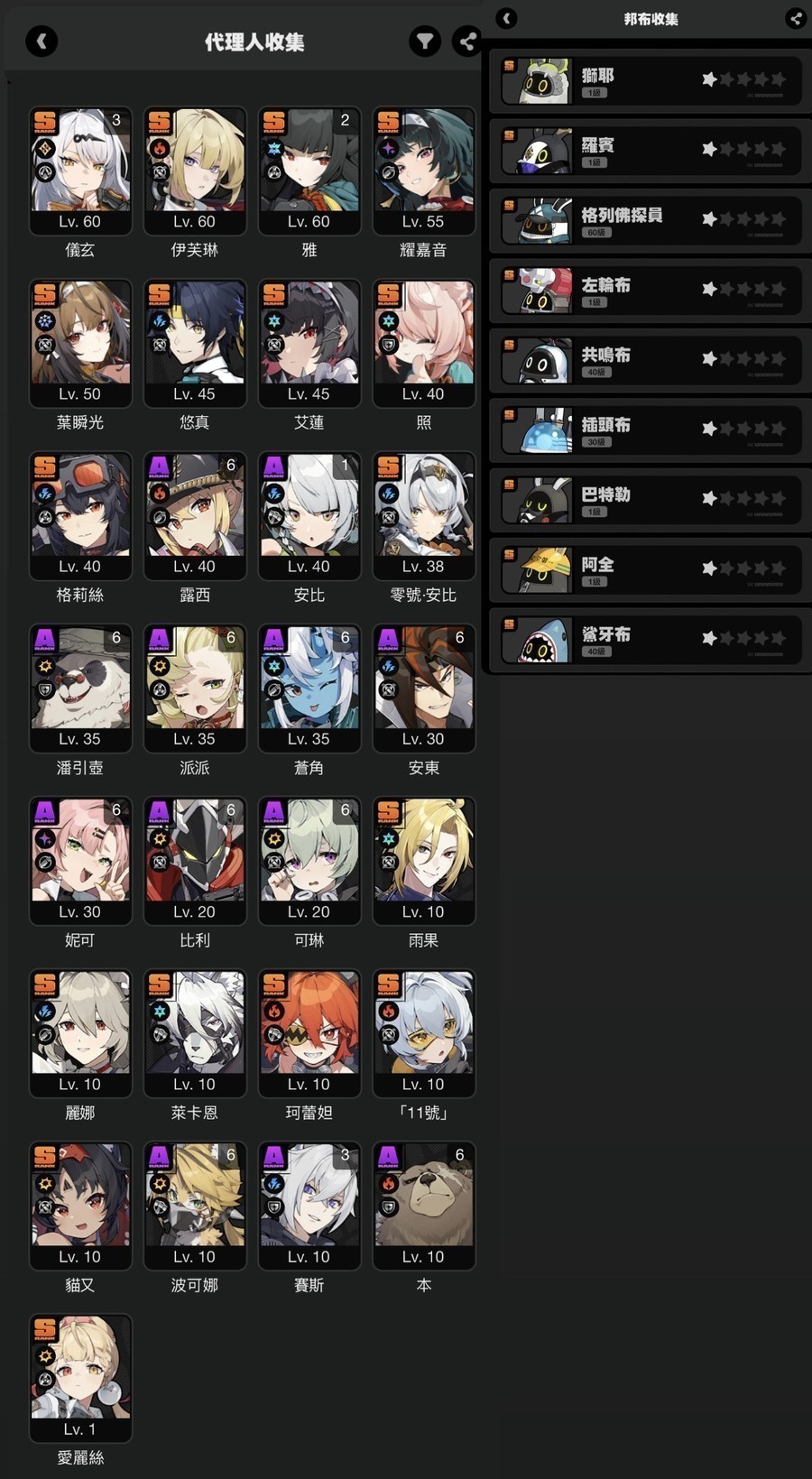Click the back arrow in the agent collection header
The image size is (812, 1479).
pos(42,41)
